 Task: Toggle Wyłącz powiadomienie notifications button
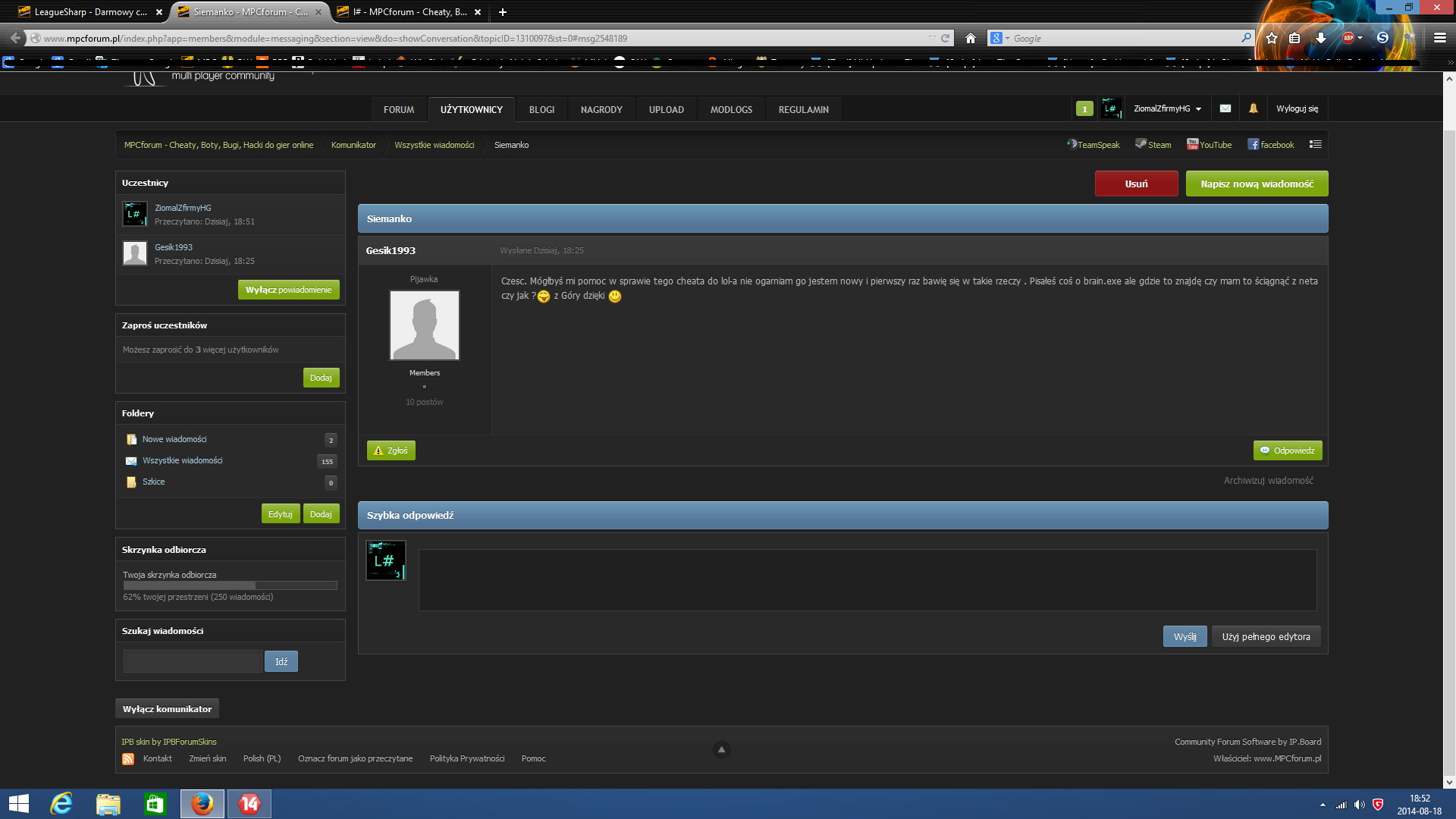[288, 290]
